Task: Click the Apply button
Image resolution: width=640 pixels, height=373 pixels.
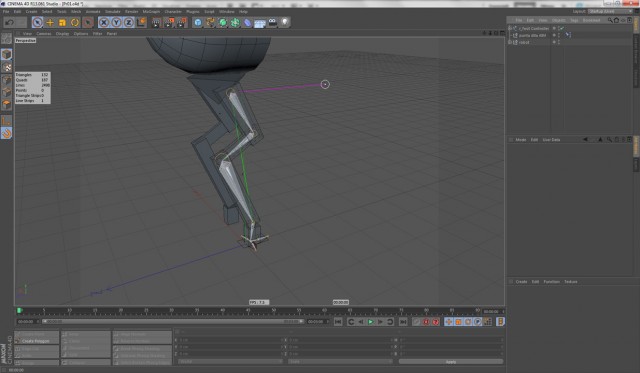Action: [x=451, y=362]
